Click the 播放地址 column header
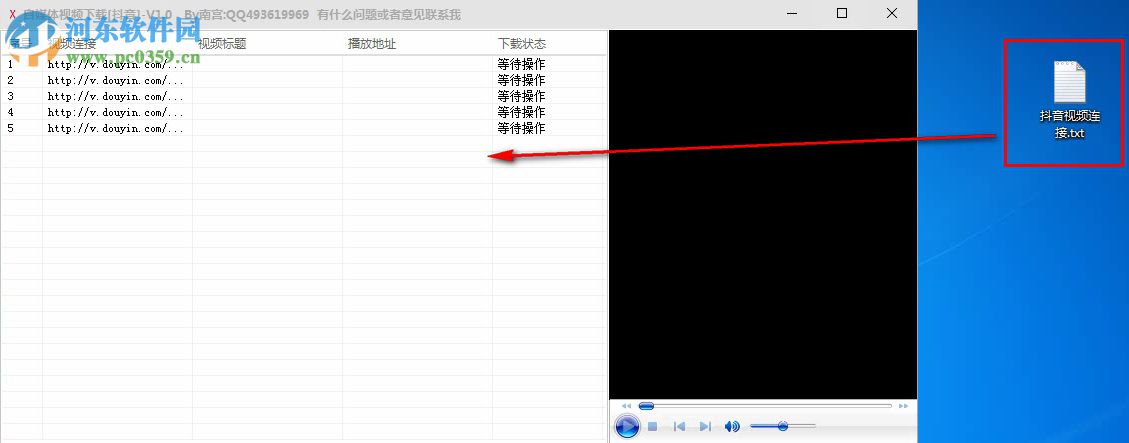1129x443 pixels. pyautogui.click(x=372, y=44)
